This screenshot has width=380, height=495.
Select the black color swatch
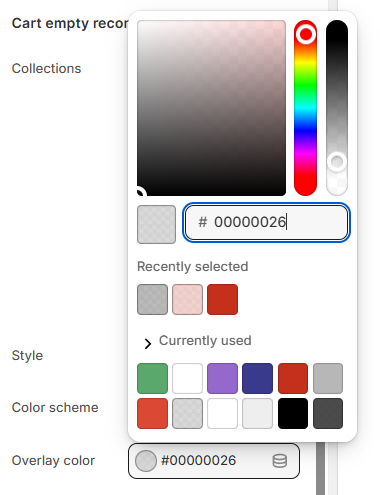pyautogui.click(x=293, y=413)
